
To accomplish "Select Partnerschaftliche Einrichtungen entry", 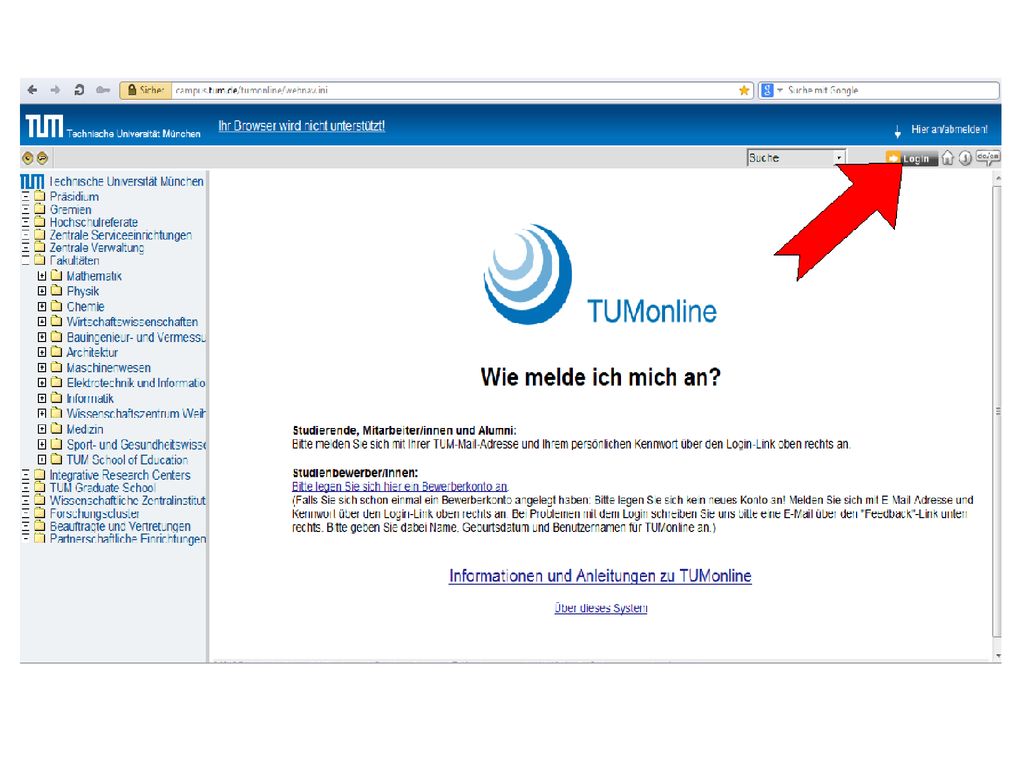I will pos(127,539).
